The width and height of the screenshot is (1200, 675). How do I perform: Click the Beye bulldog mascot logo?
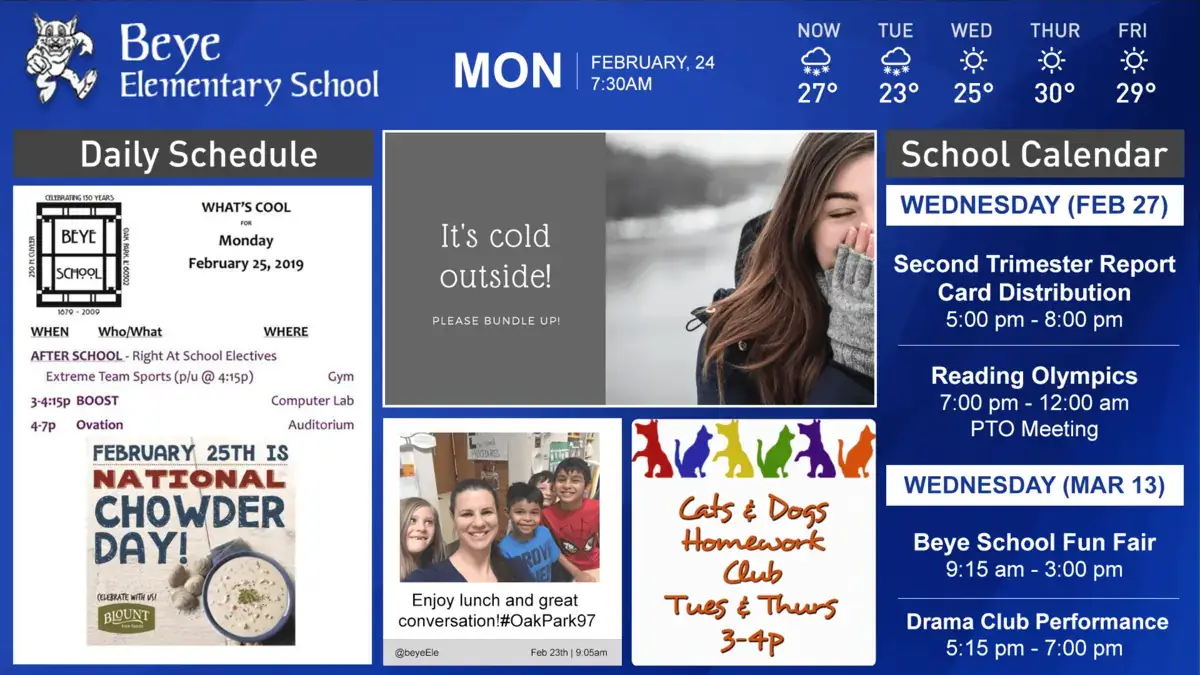(60, 60)
